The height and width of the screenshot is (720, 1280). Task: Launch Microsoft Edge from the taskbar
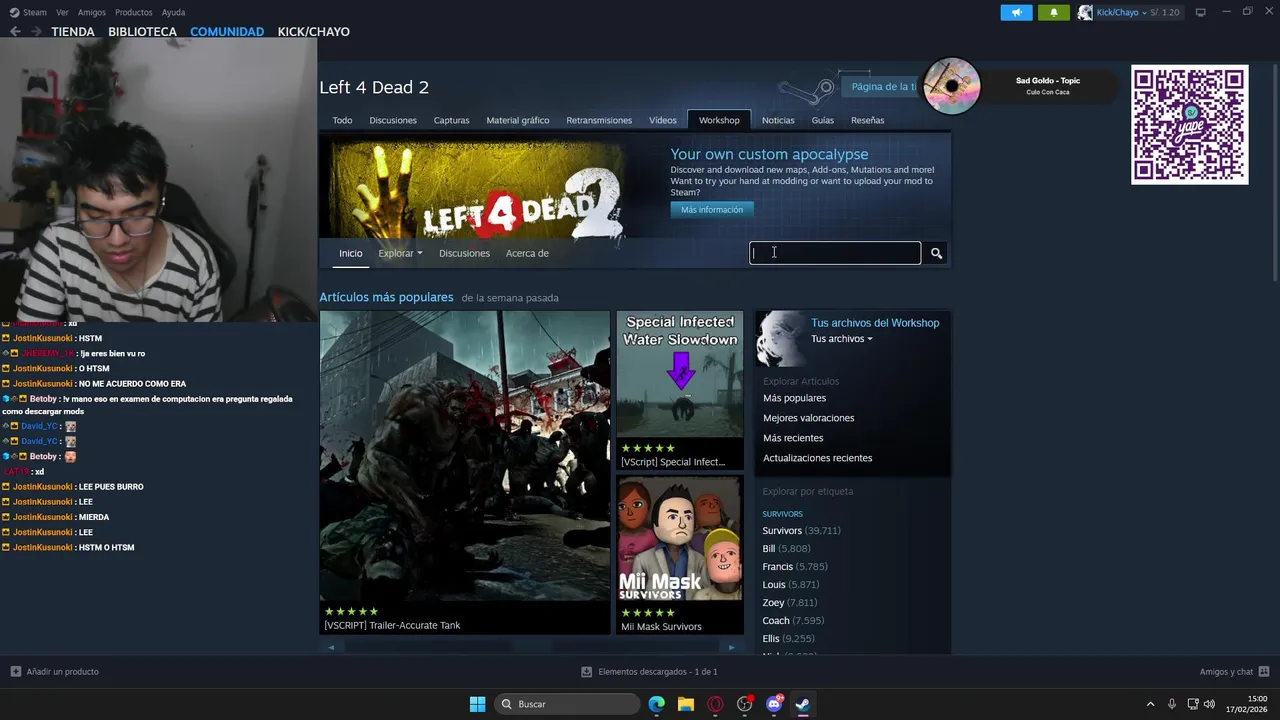point(656,704)
